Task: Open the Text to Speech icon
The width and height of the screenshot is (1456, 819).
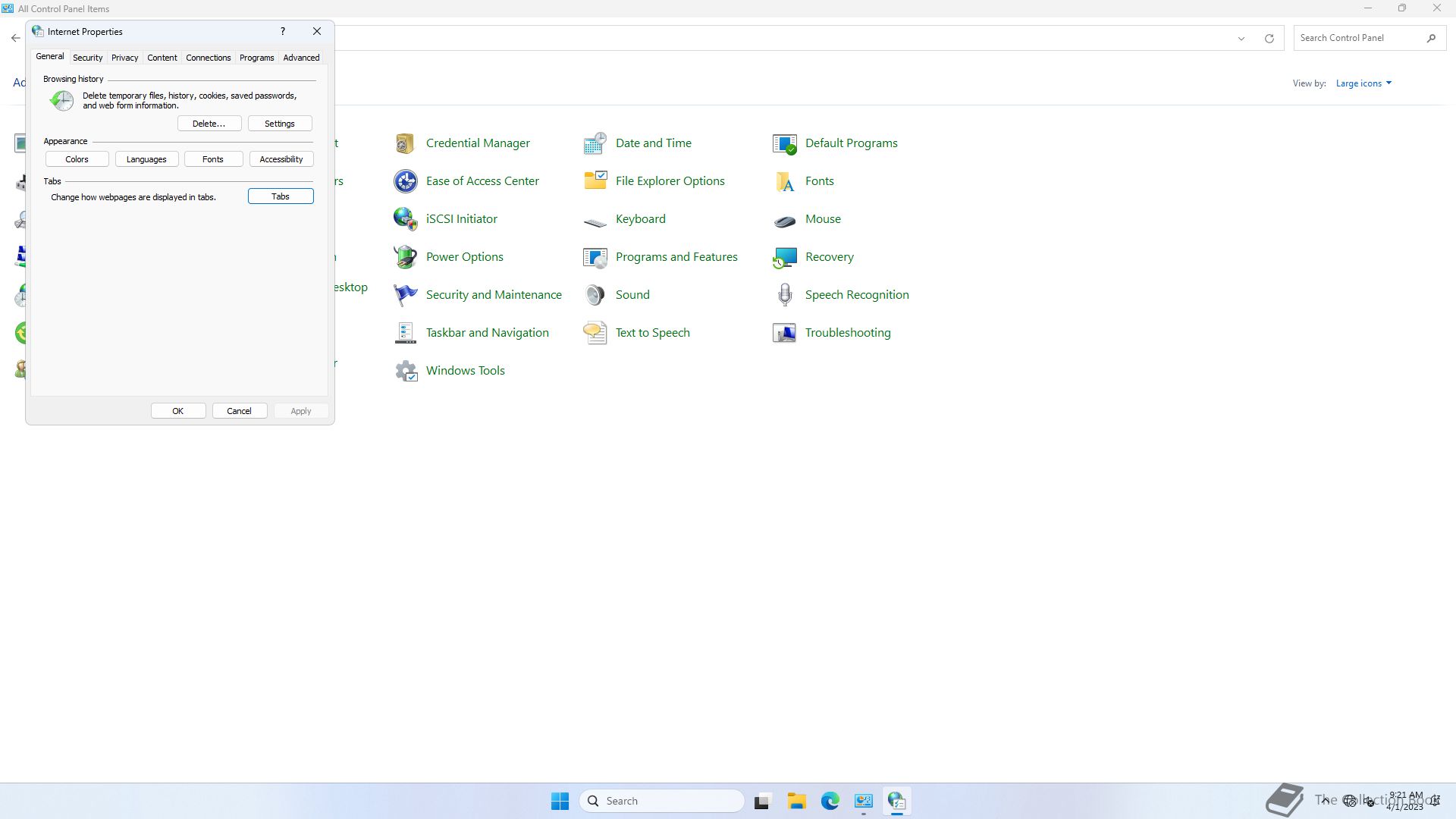Action: [x=595, y=333]
